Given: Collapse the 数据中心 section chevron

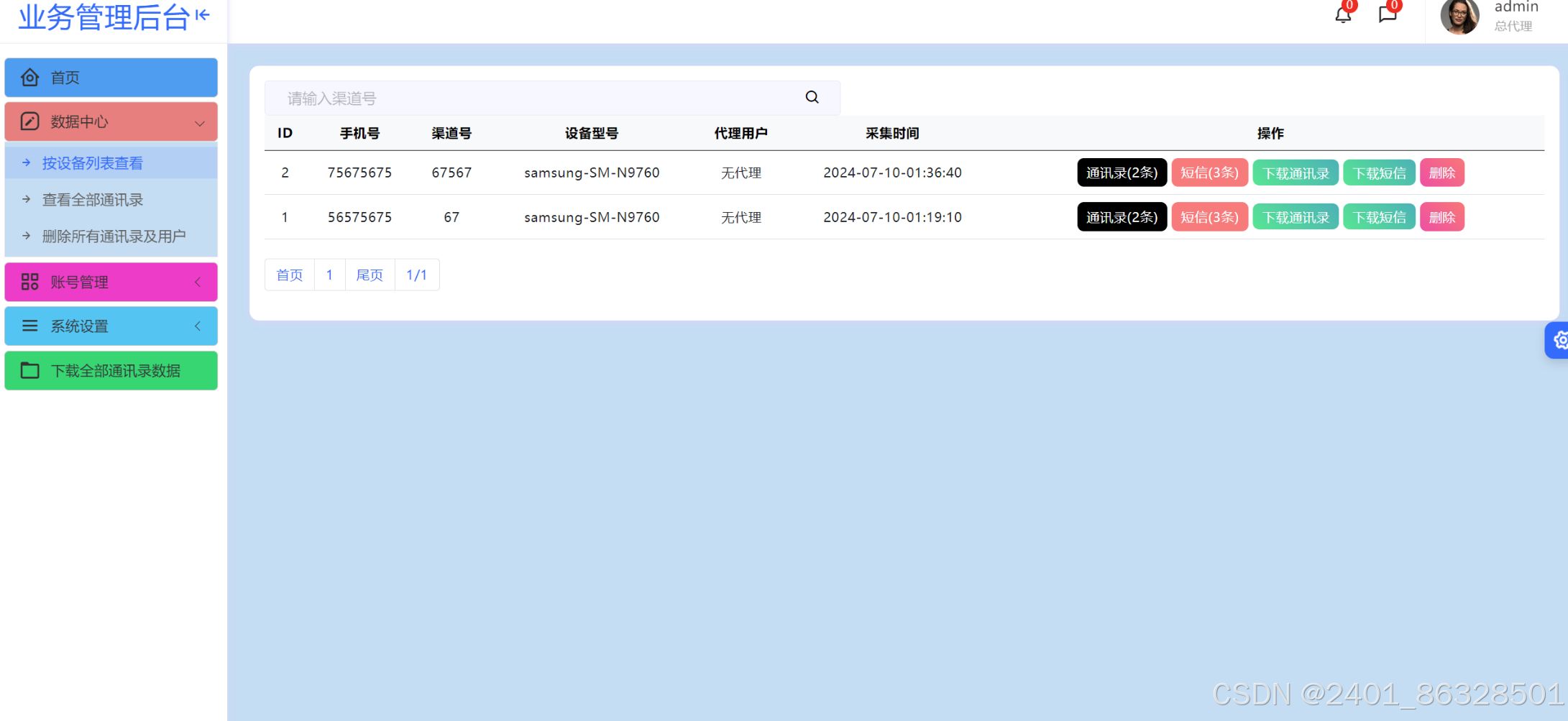Looking at the screenshot, I should coord(200,123).
